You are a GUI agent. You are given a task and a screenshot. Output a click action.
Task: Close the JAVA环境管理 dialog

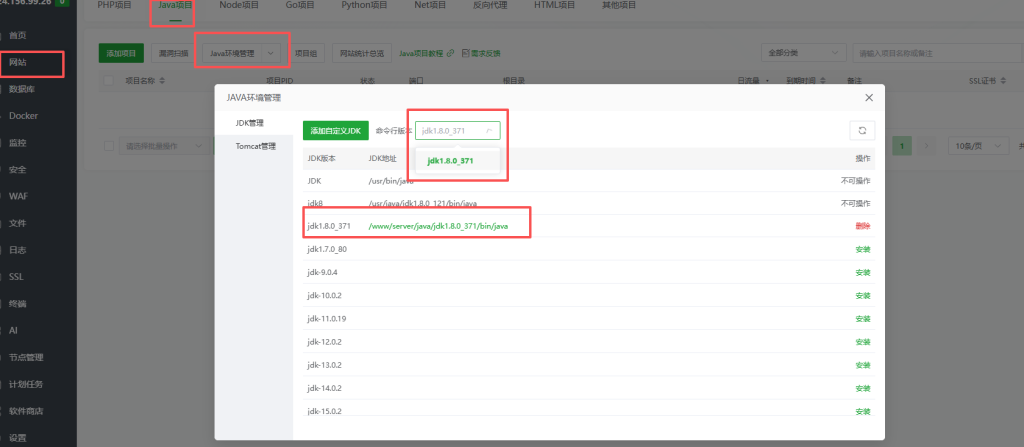(x=869, y=97)
